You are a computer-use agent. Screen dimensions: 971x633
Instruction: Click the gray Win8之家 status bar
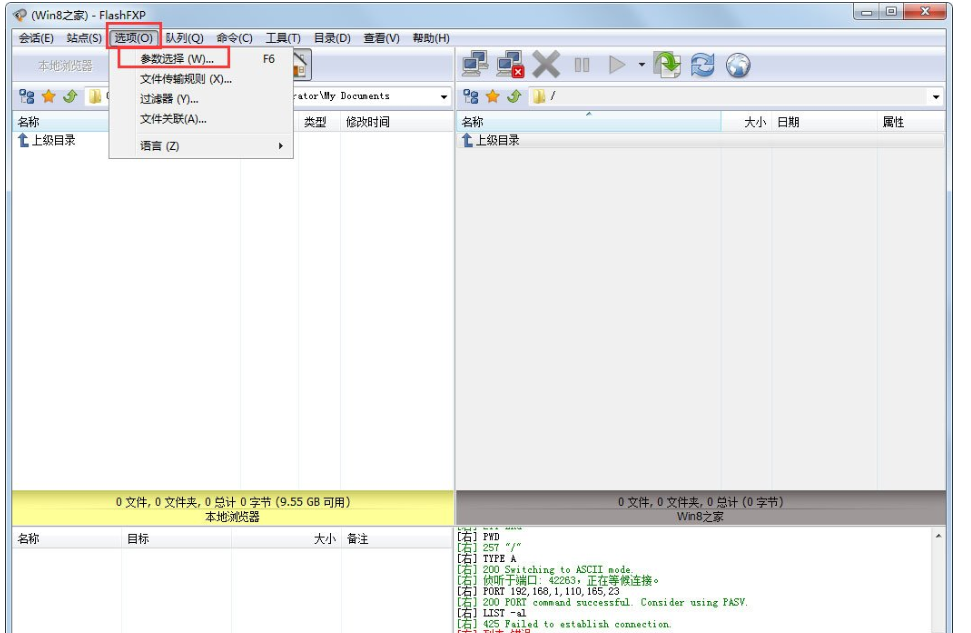[700, 509]
